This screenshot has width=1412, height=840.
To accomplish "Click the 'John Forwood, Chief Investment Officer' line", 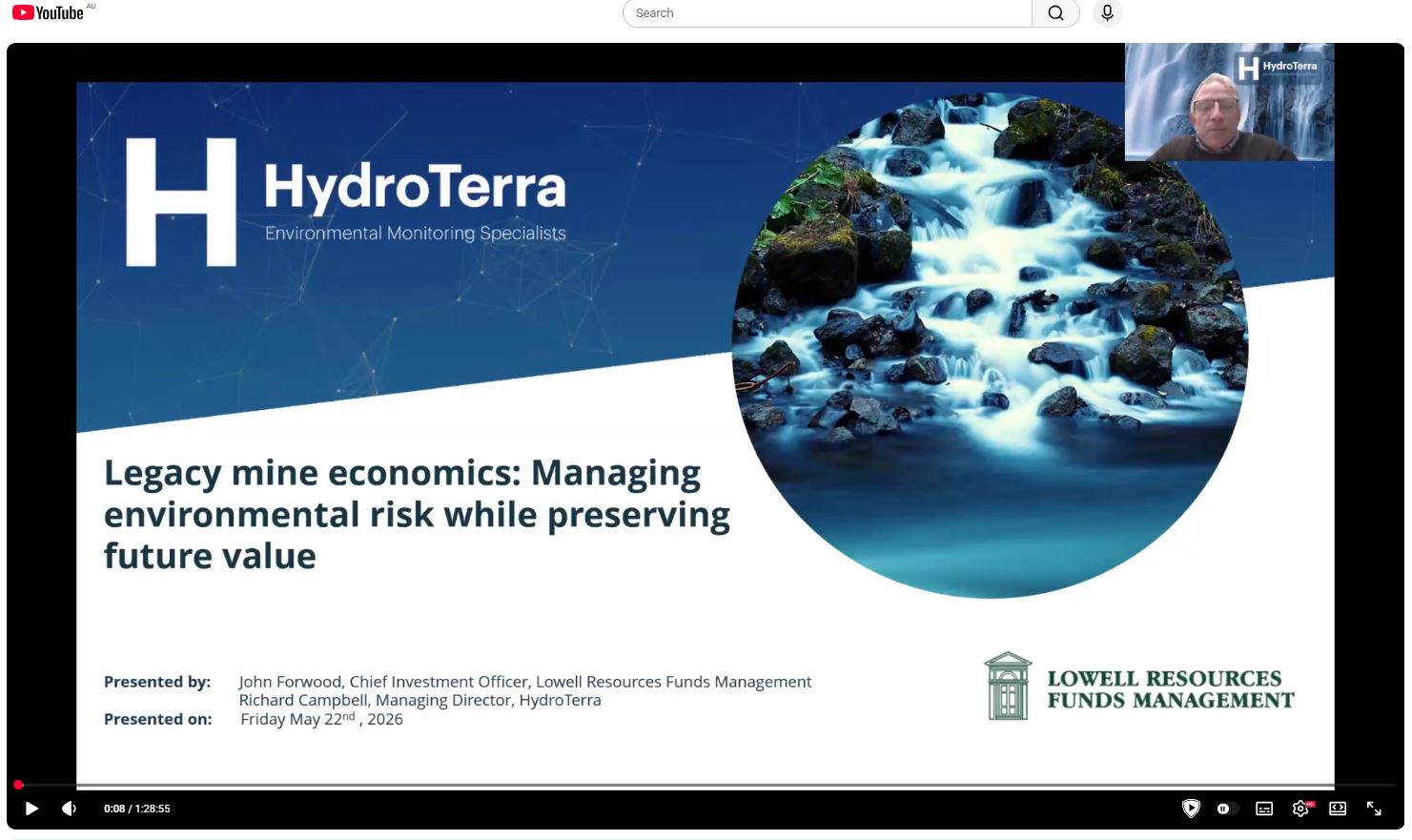I will tap(525, 682).
